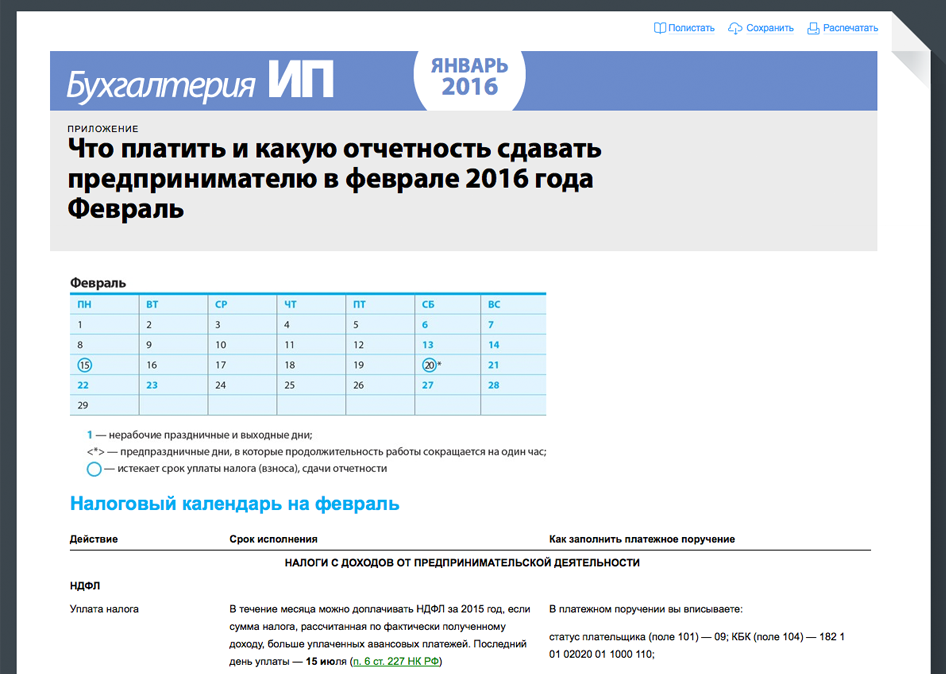Click the Как заполнить платежное поручение header
Viewport: 946px width, 674px height.
click(x=642, y=539)
